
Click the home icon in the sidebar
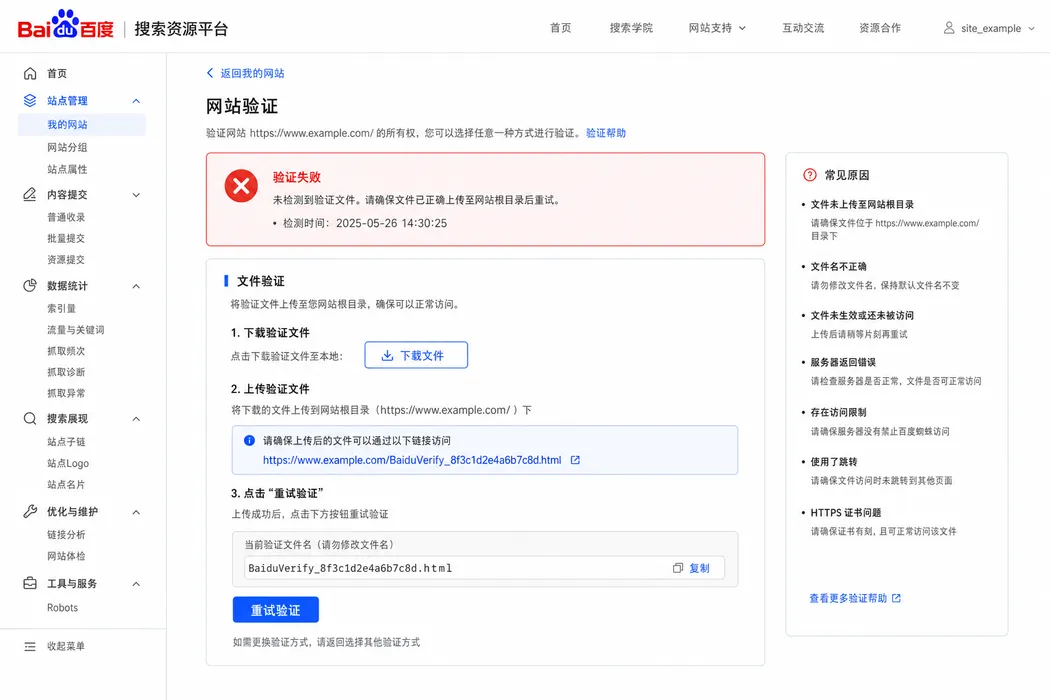pos(30,73)
